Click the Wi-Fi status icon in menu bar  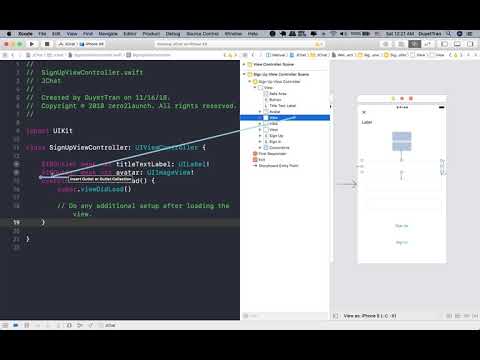pos(333,34)
